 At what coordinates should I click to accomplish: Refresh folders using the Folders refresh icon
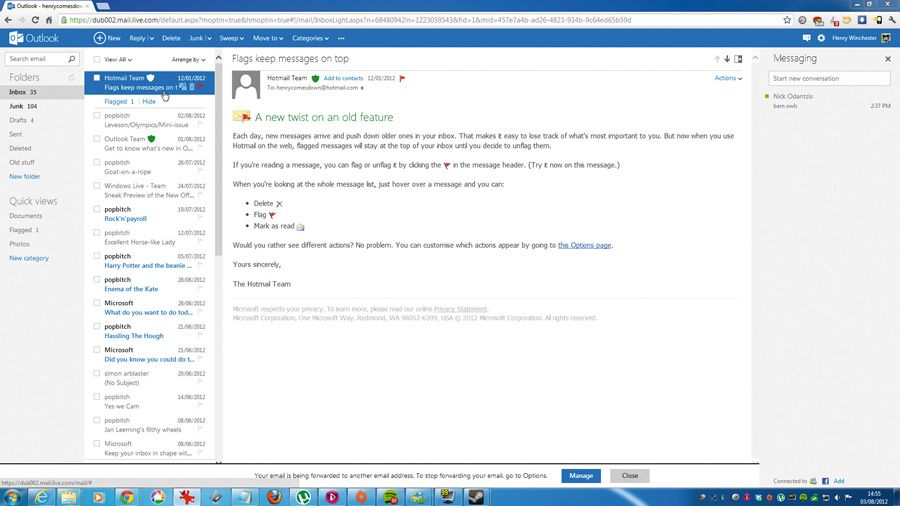(72, 77)
